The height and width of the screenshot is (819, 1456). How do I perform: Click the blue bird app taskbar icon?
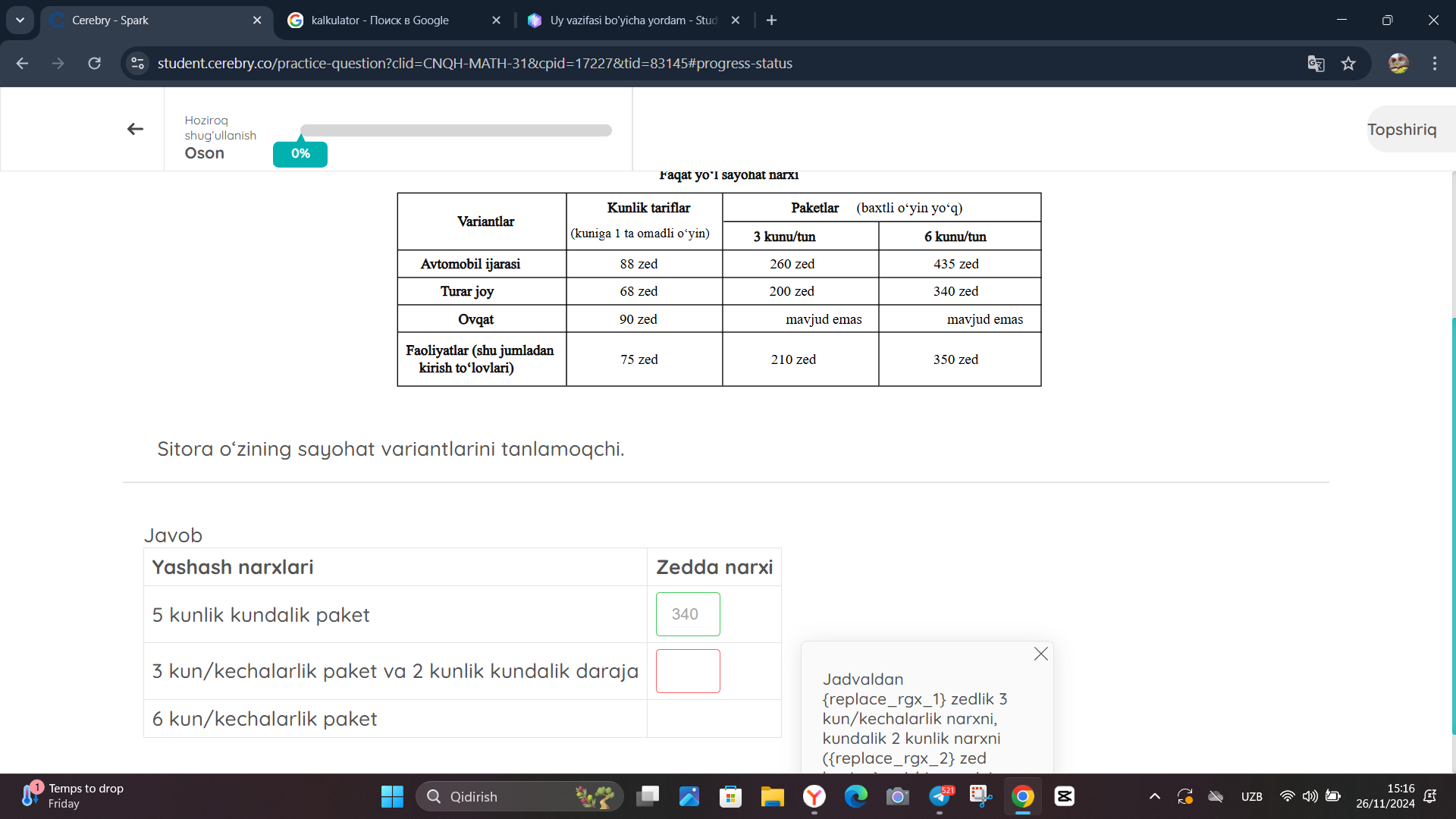click(x=689, y=796)
